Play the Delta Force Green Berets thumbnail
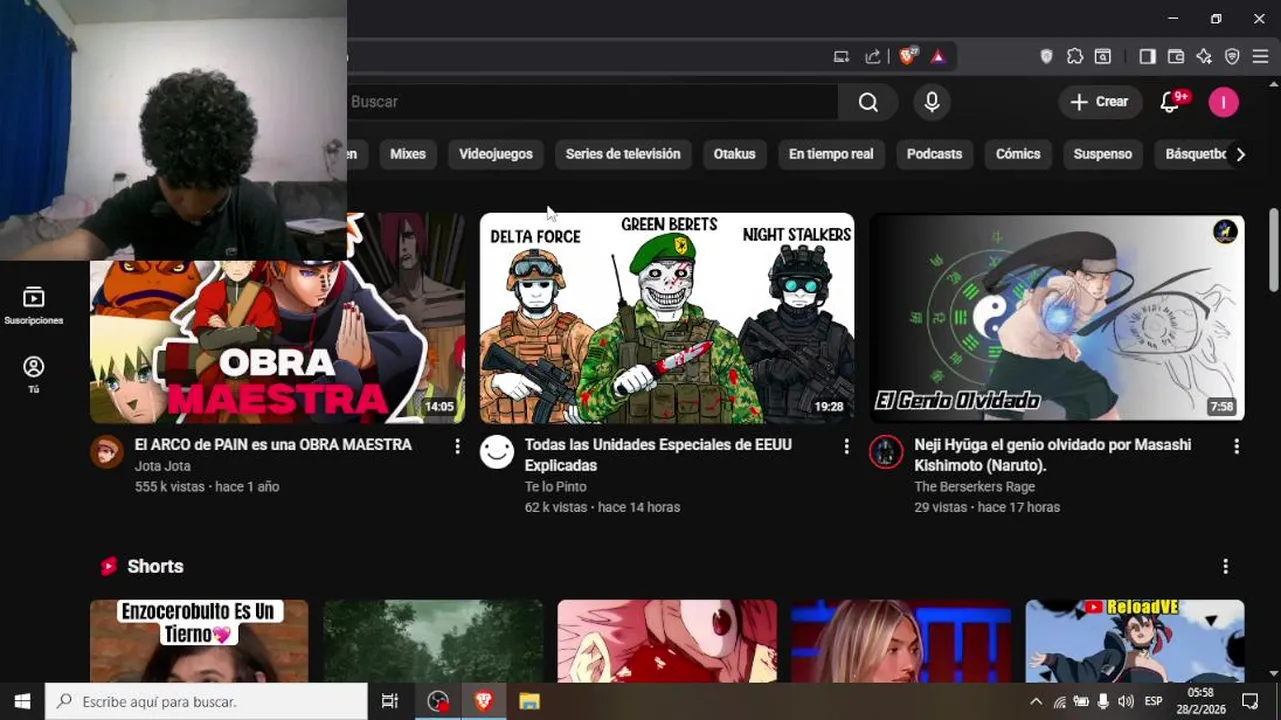This screenshot has height=720, width=1281. [667, 318]
